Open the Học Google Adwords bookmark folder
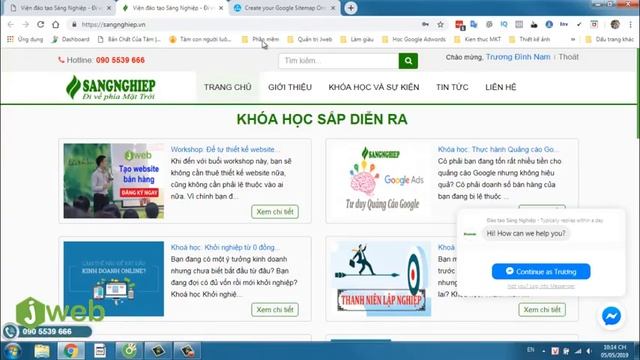This screenshot has height=360, width=640. [414, 40]
